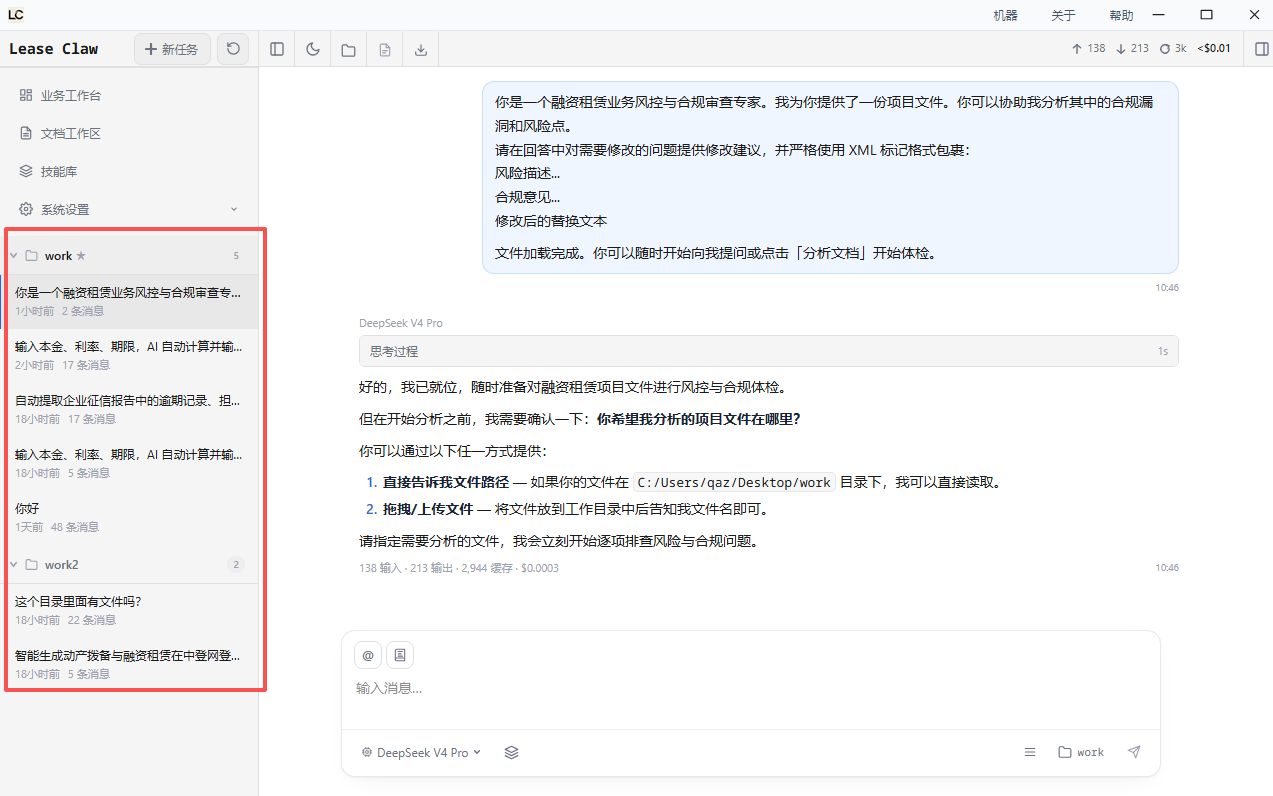Toggle the right side panel icon
1273x796 pixels.
click(1262, 49)
